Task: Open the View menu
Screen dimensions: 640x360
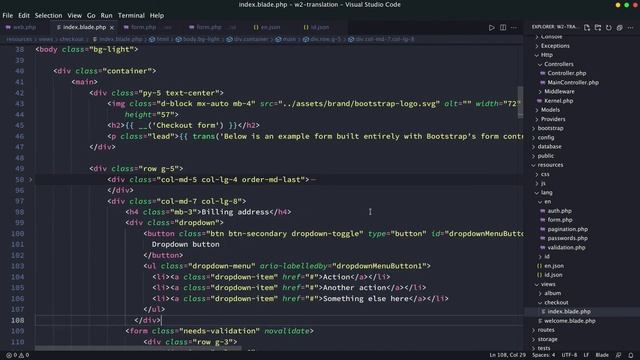Action: pos(74,16)
